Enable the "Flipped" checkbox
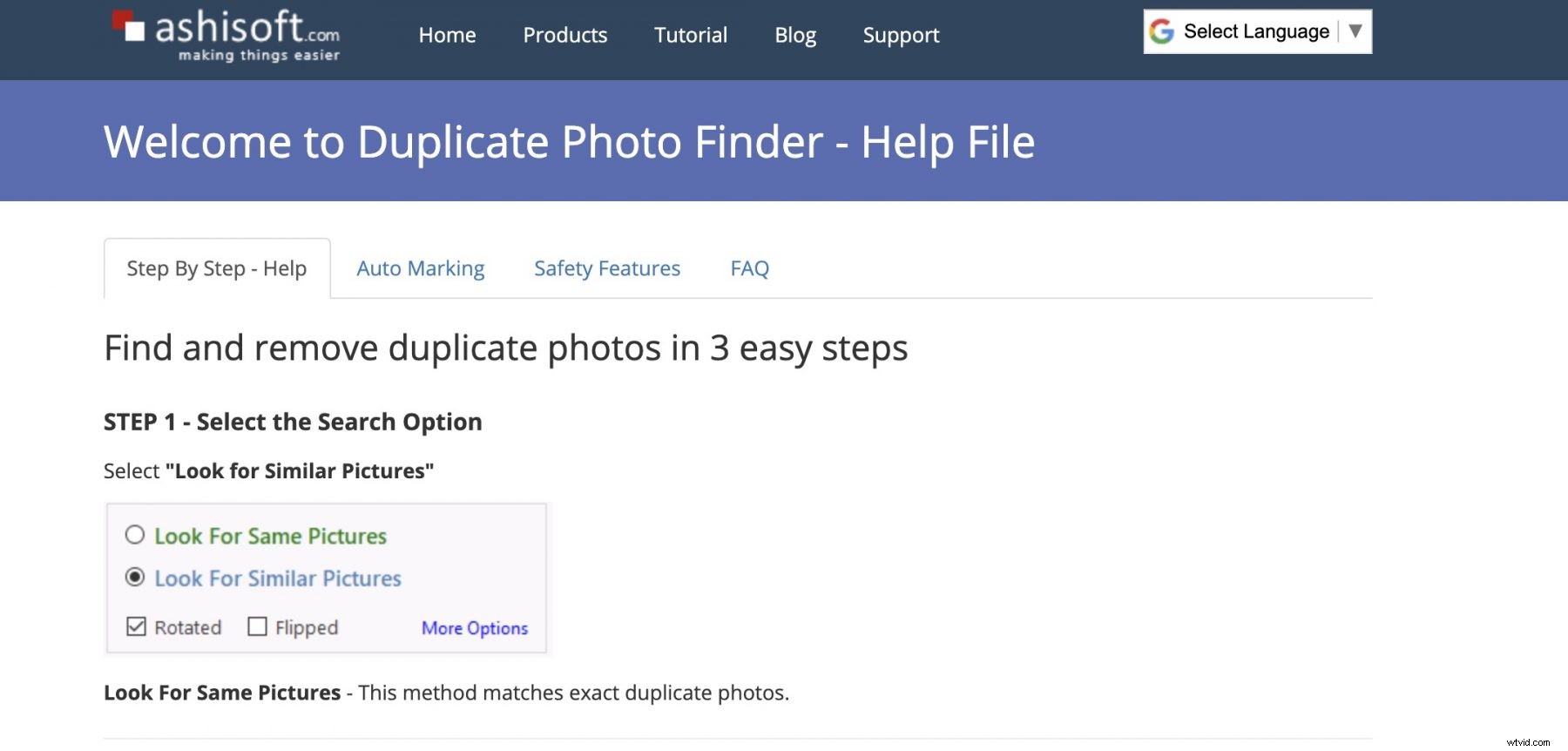This screenshot has width=1568, height=751. click(x=257, y=626)
